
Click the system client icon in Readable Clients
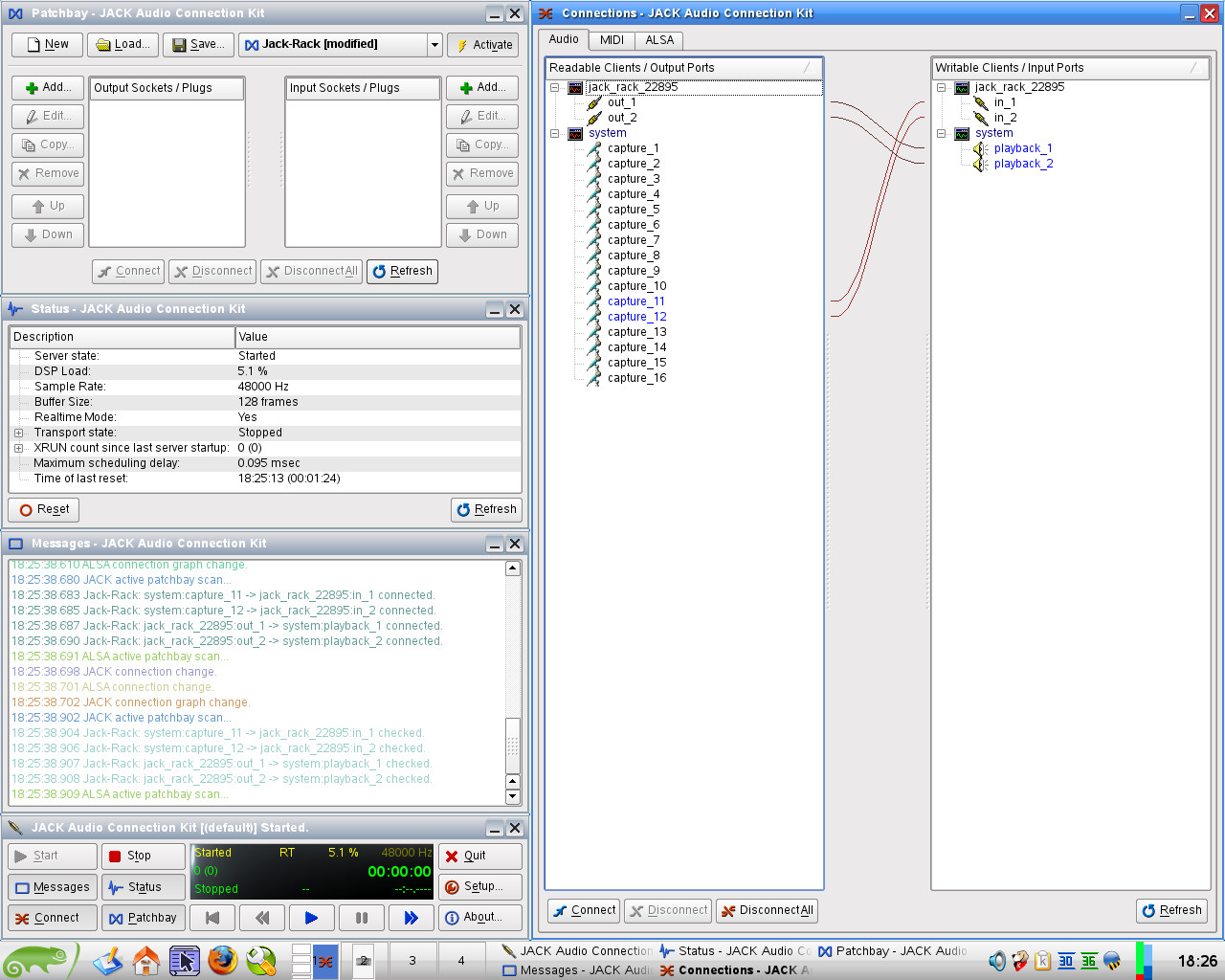(575, 133)
